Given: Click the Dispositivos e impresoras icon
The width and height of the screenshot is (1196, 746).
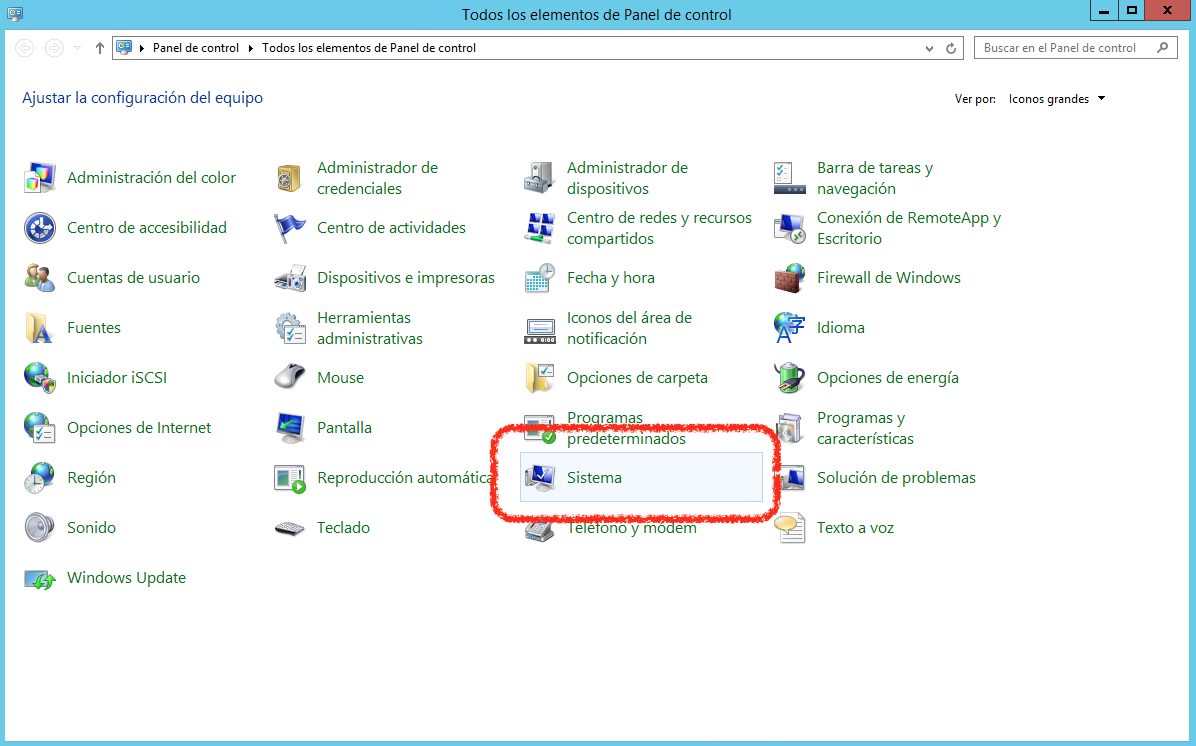Looking at the screenshot, I should pos(290,278).
